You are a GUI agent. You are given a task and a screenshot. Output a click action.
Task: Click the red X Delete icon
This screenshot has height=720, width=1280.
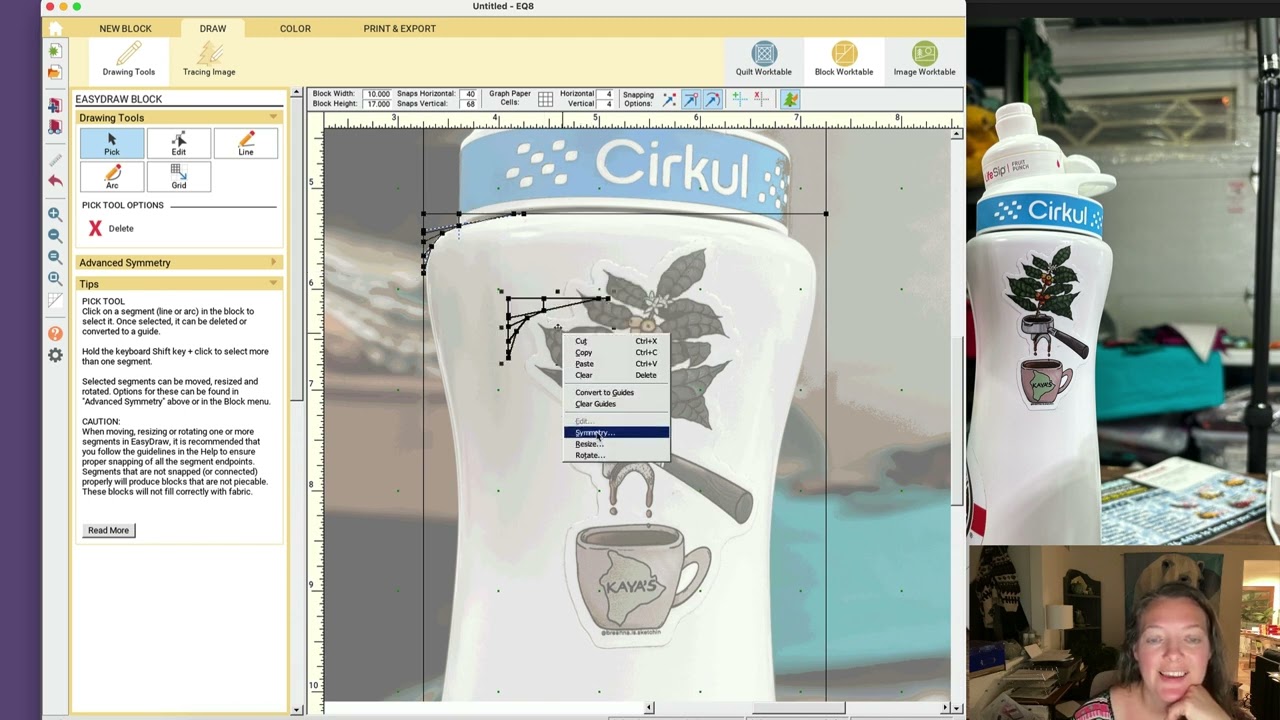(95, 228)
